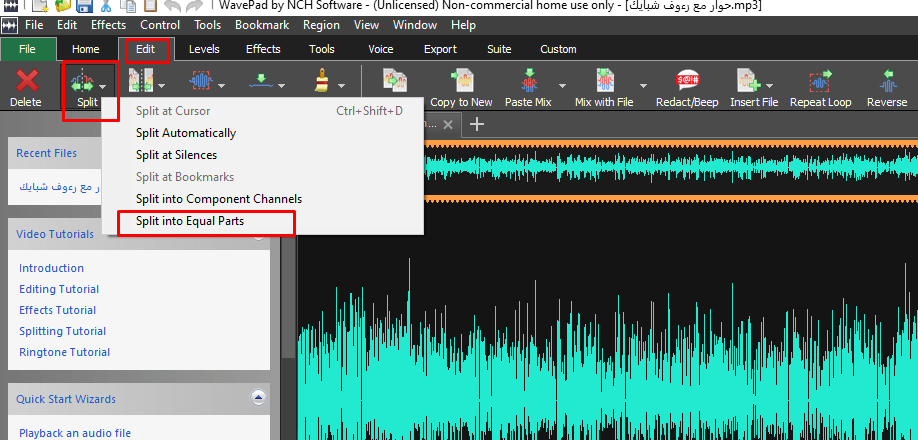
Task: Click the Save floppy disk icon
Action: click(x=84, y=7)
